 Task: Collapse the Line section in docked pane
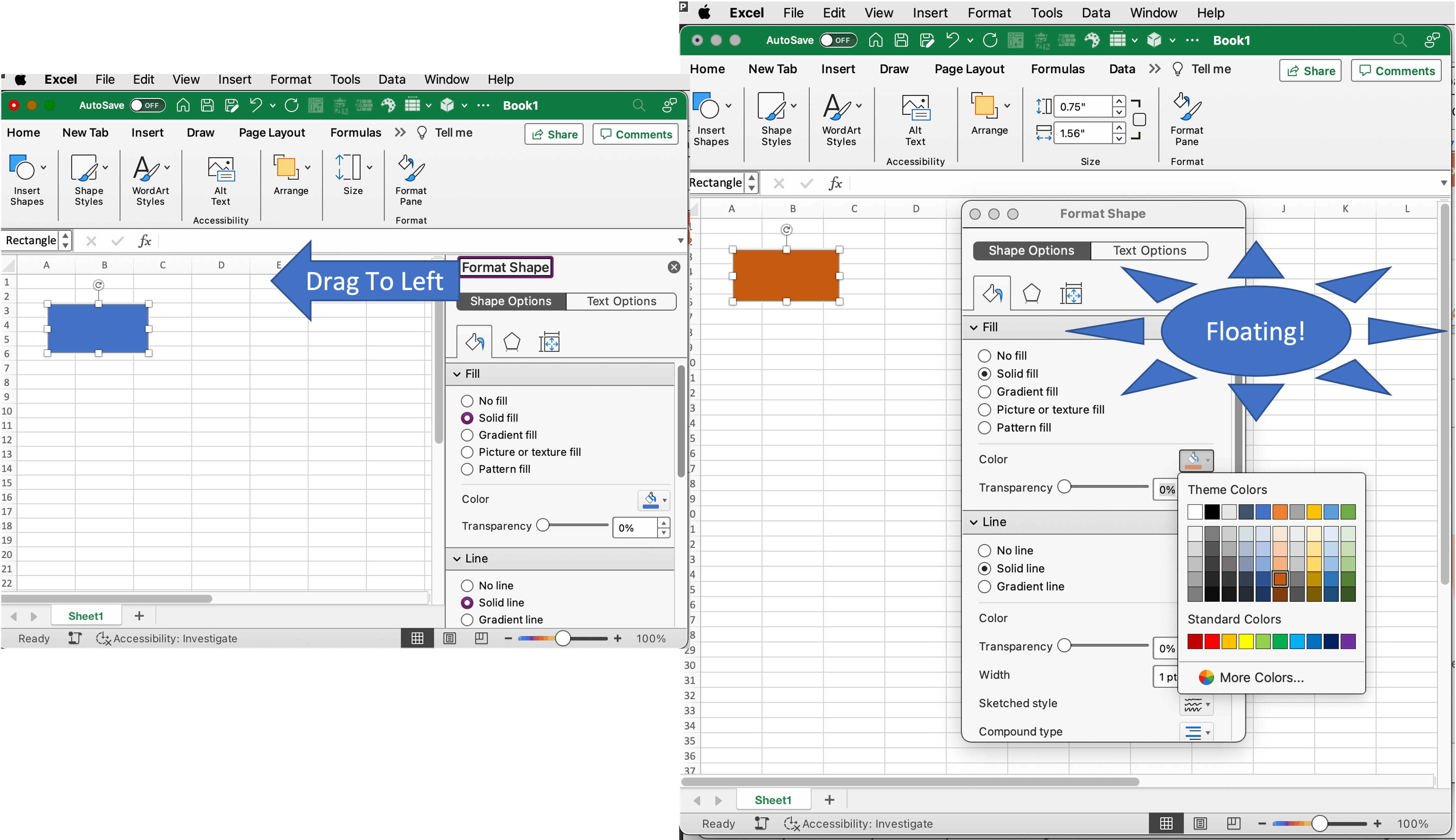[x=457, y=558]
